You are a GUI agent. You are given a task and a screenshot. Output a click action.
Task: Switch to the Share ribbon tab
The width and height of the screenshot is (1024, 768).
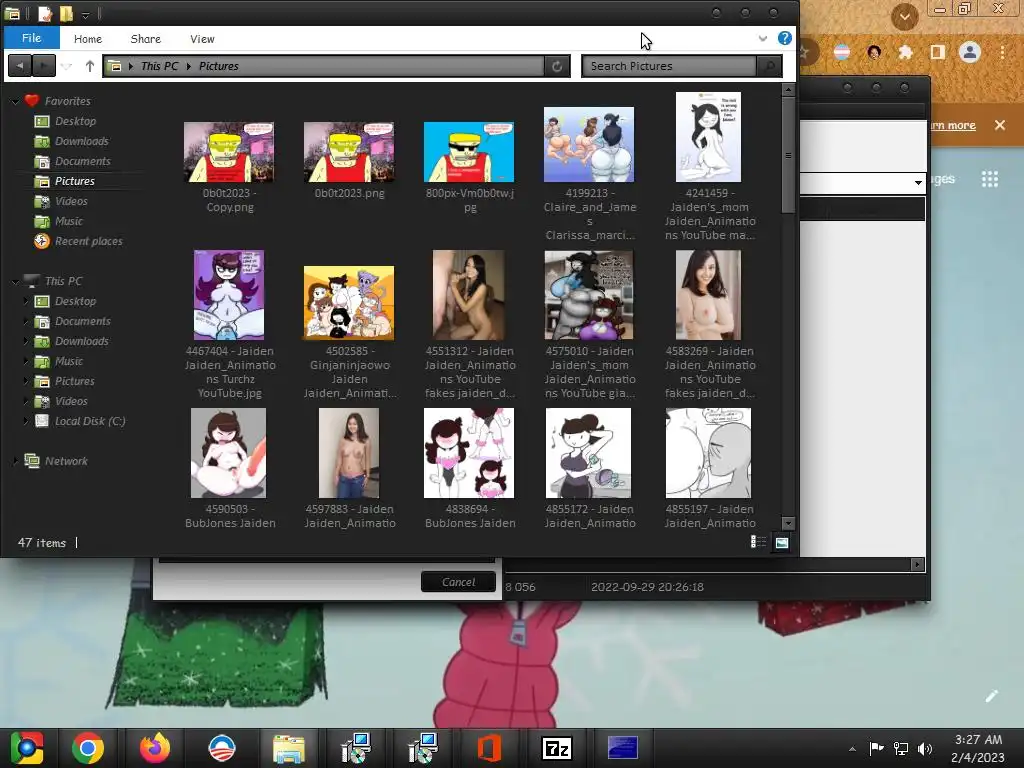coord(146,39)
